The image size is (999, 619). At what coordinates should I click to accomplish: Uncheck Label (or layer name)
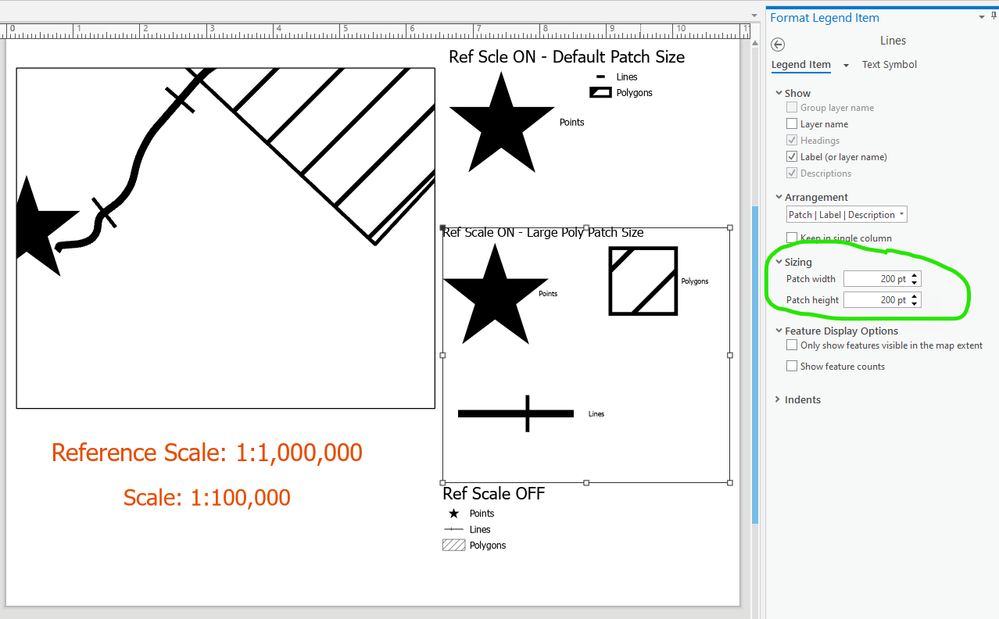(791, 157)
